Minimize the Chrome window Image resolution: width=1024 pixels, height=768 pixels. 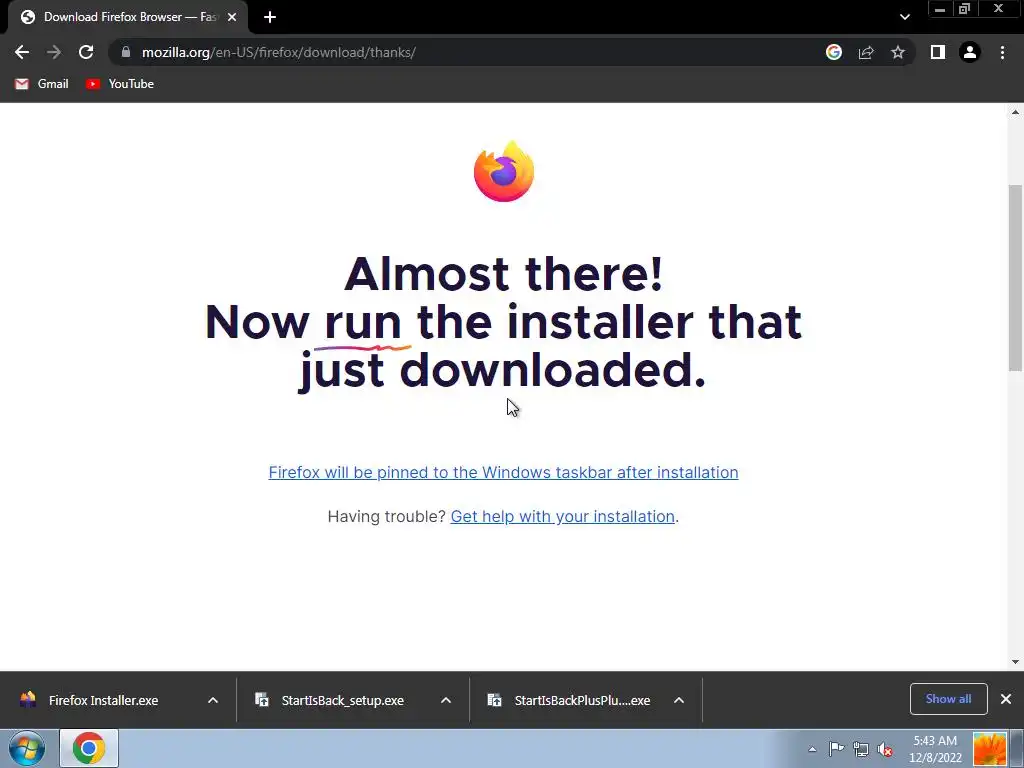coord(940,9)
